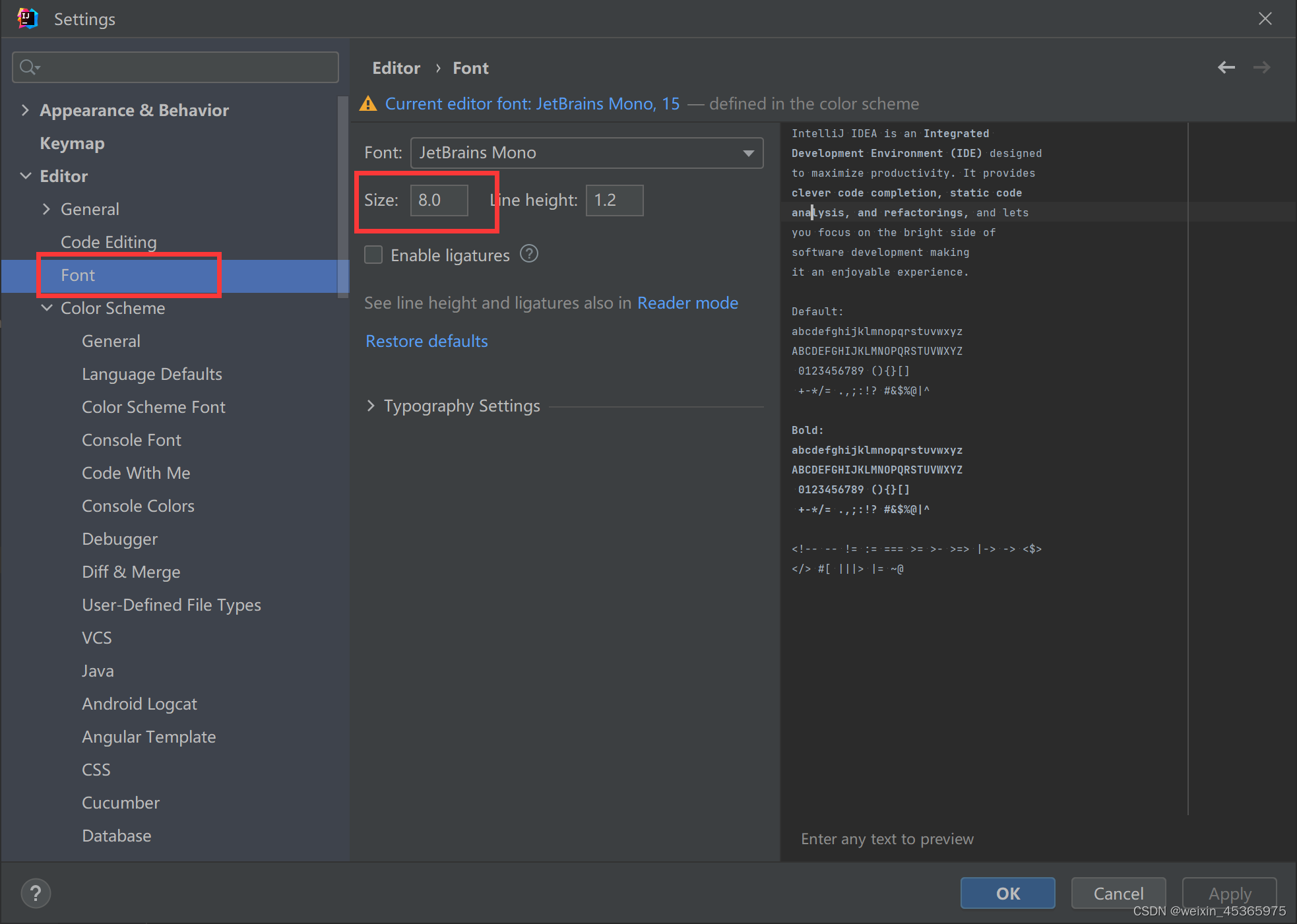1297x924 pixels.
Task: Focus the settings search box
Action: [x=175, y=67]
